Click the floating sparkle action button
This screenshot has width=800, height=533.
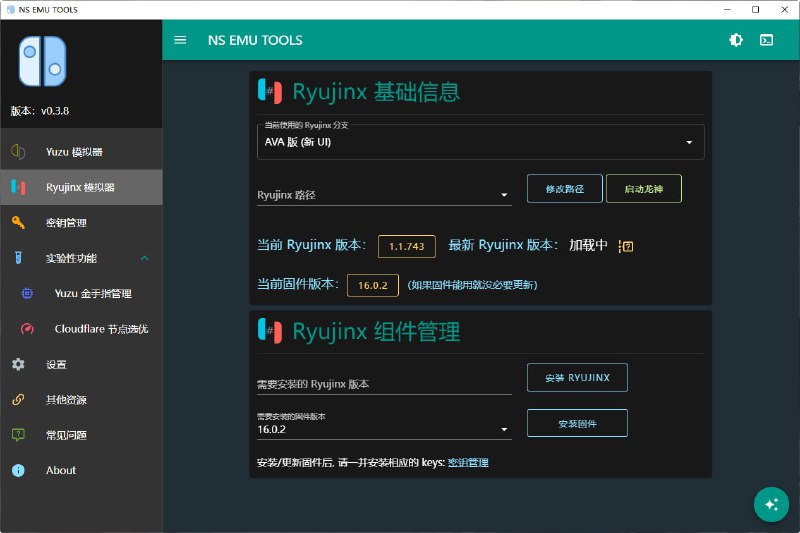pyautogui.click(x=771, y=504)
